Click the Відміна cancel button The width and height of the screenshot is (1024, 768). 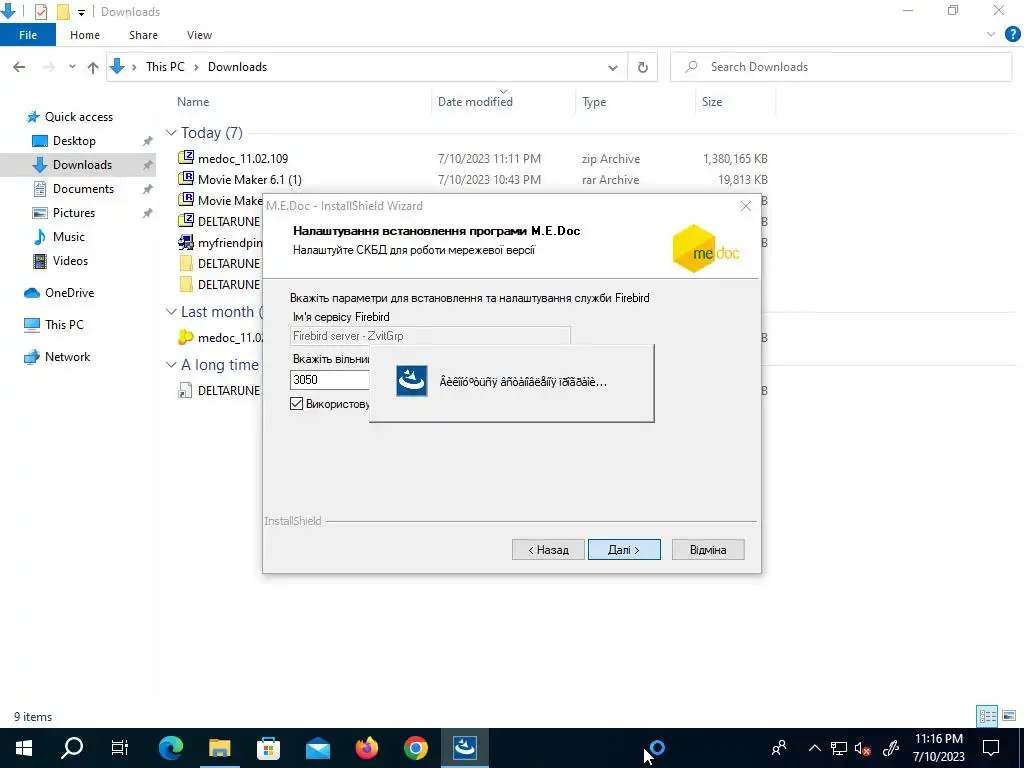[708, 549]
